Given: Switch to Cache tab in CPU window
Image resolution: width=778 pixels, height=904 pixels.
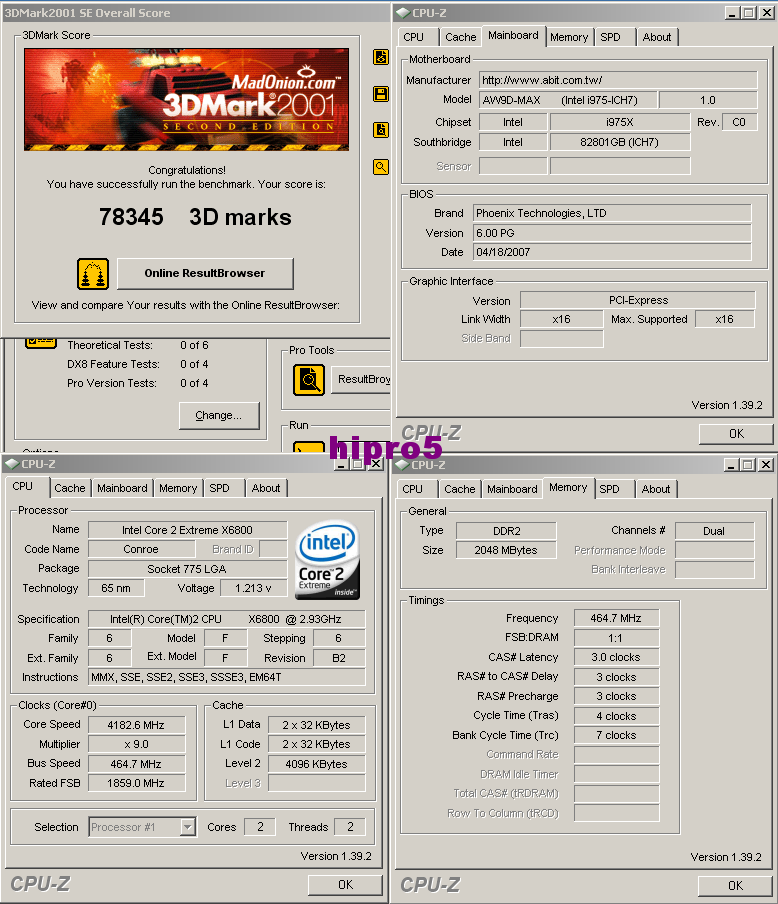Looking at the screenshot, I should [70, 488].
